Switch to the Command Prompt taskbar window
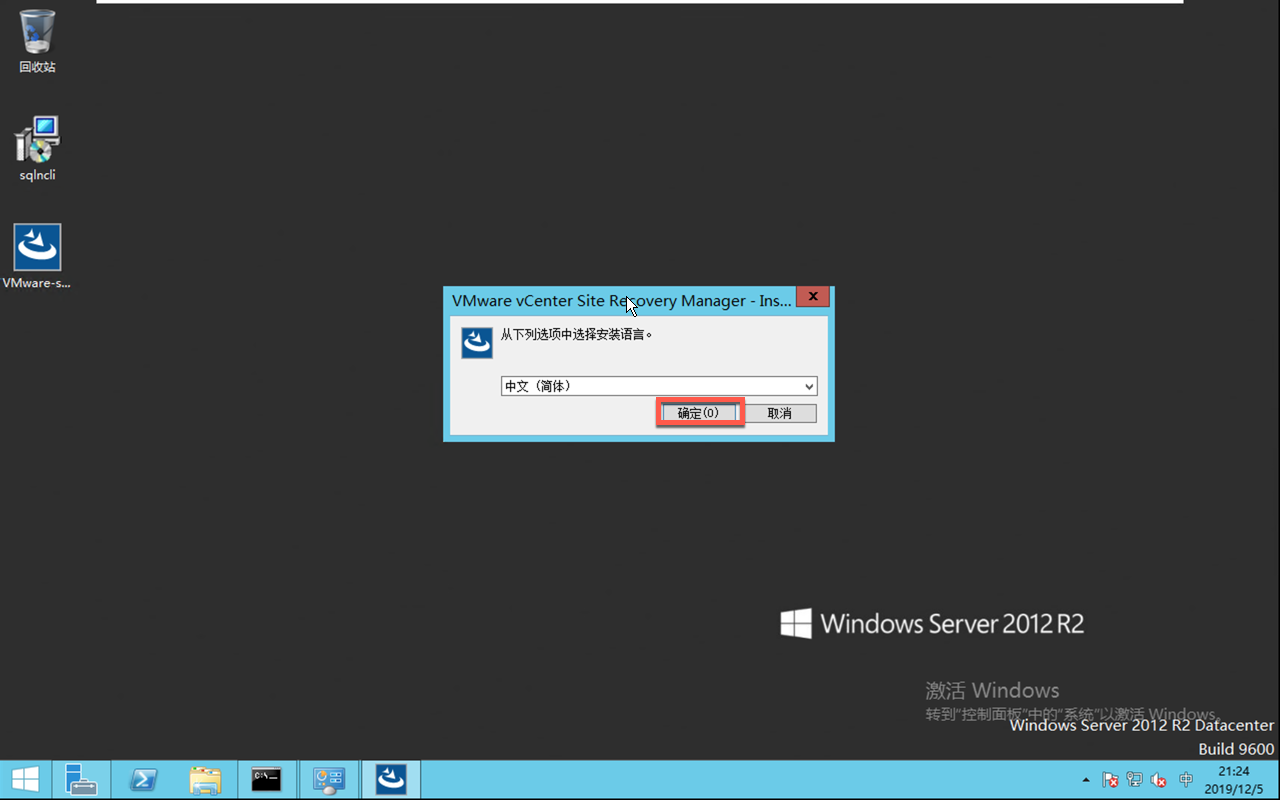 [267, 780]
